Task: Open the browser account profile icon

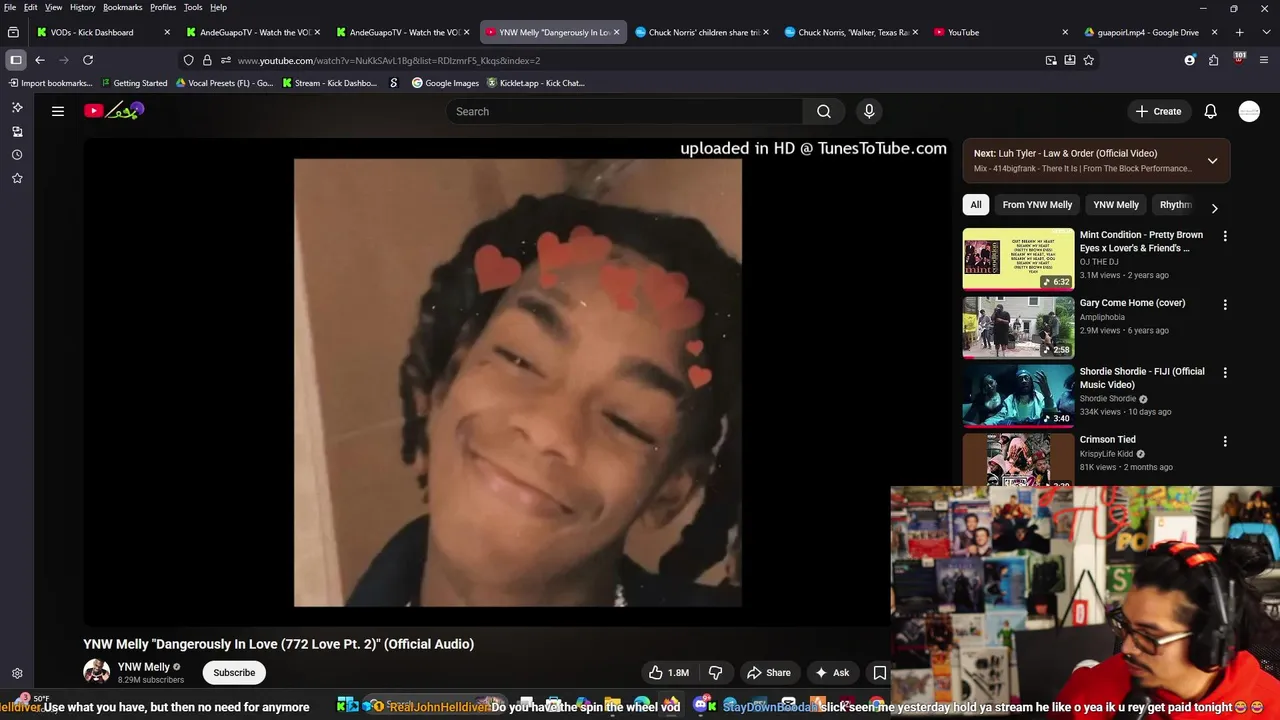Action: click(1189, 60)
